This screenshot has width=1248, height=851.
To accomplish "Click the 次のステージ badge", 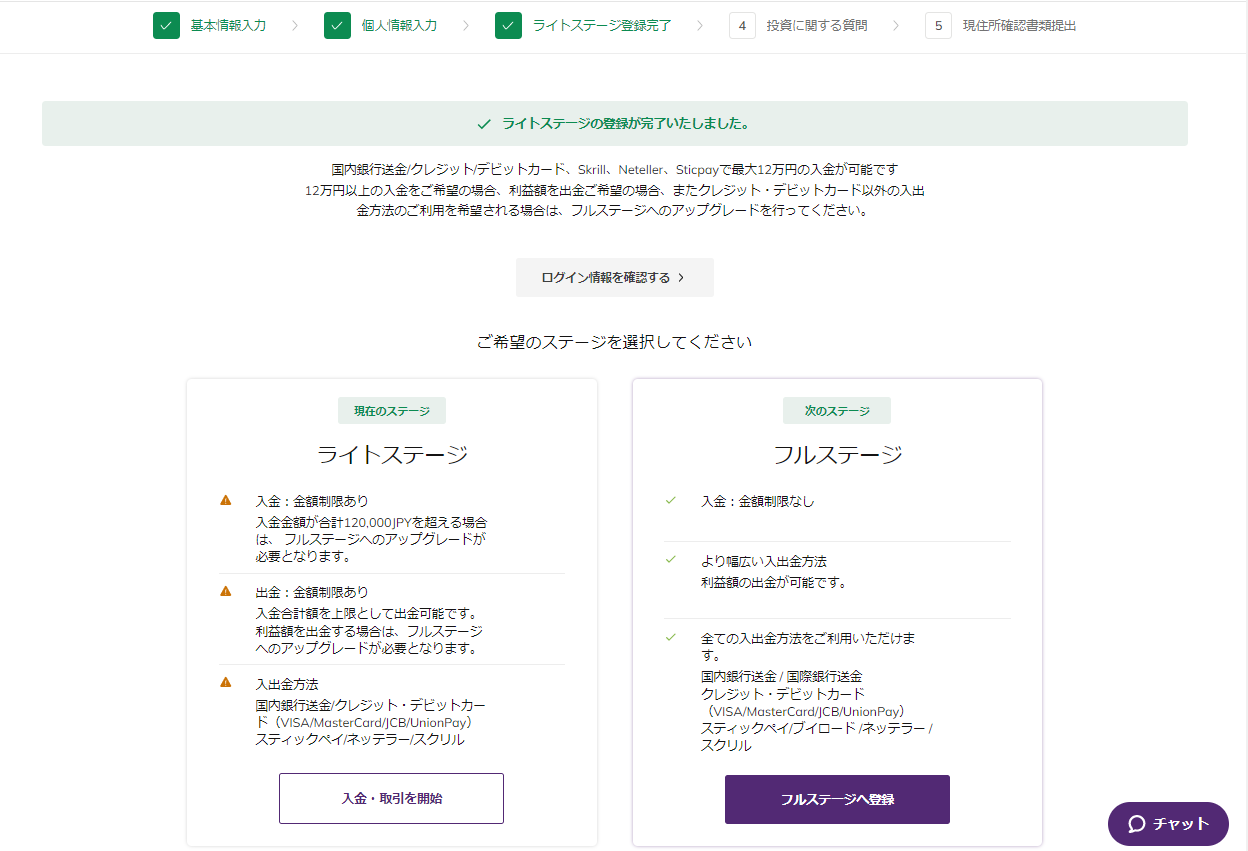I will [x=837, y=411].
